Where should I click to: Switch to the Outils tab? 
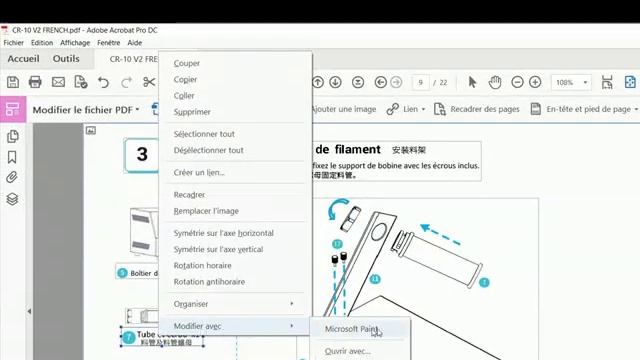pyautogui.click(x=66, y=59)
